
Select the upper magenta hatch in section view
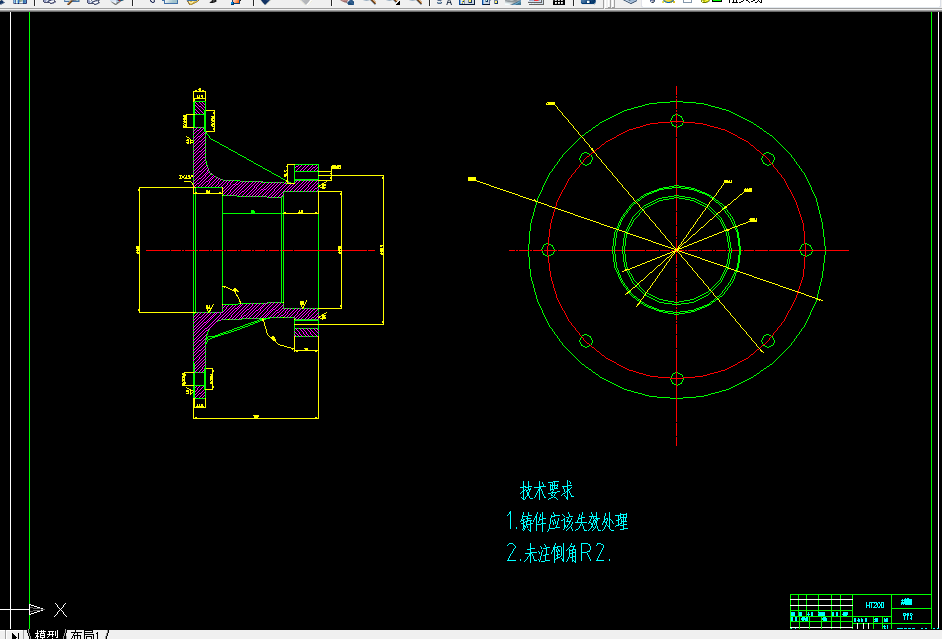click(252, 188)
